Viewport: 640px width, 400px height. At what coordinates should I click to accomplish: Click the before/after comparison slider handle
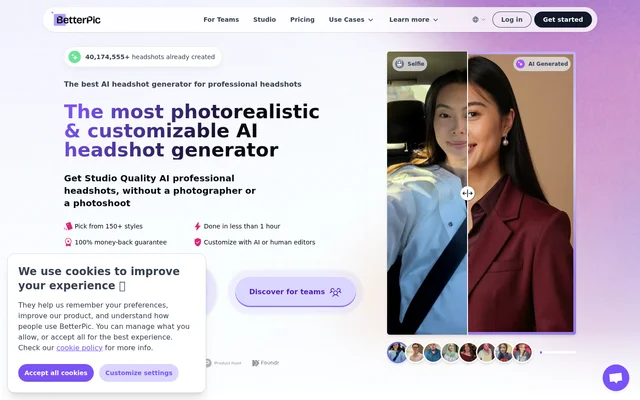tap(467, 193)
